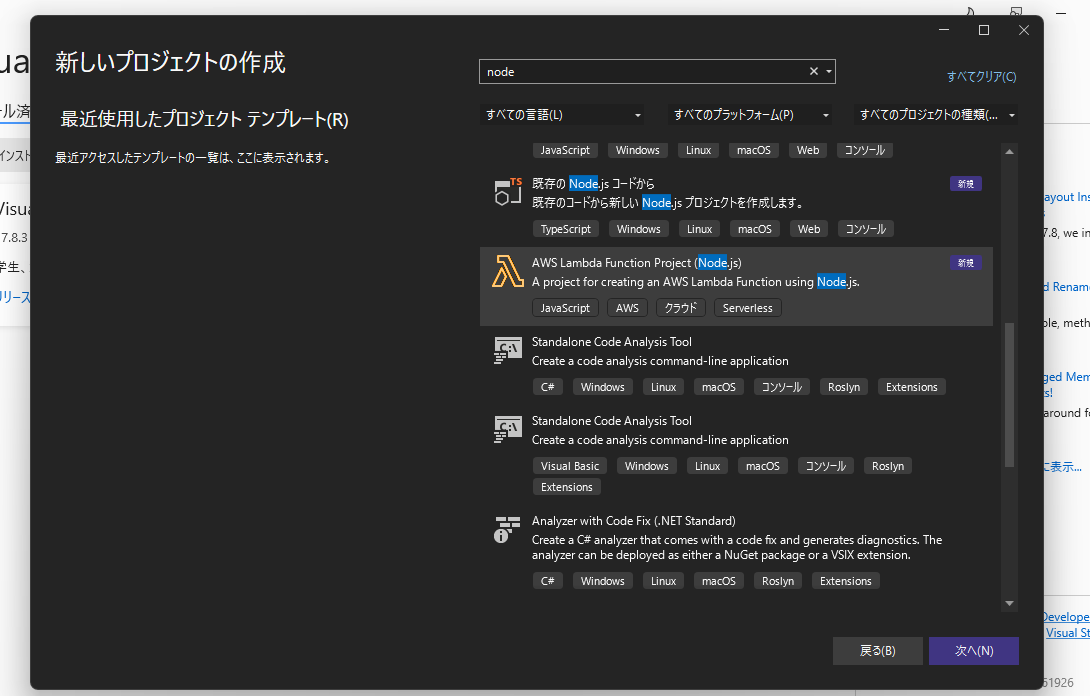Click the AWS tag on Lambda template

(627, 308)
